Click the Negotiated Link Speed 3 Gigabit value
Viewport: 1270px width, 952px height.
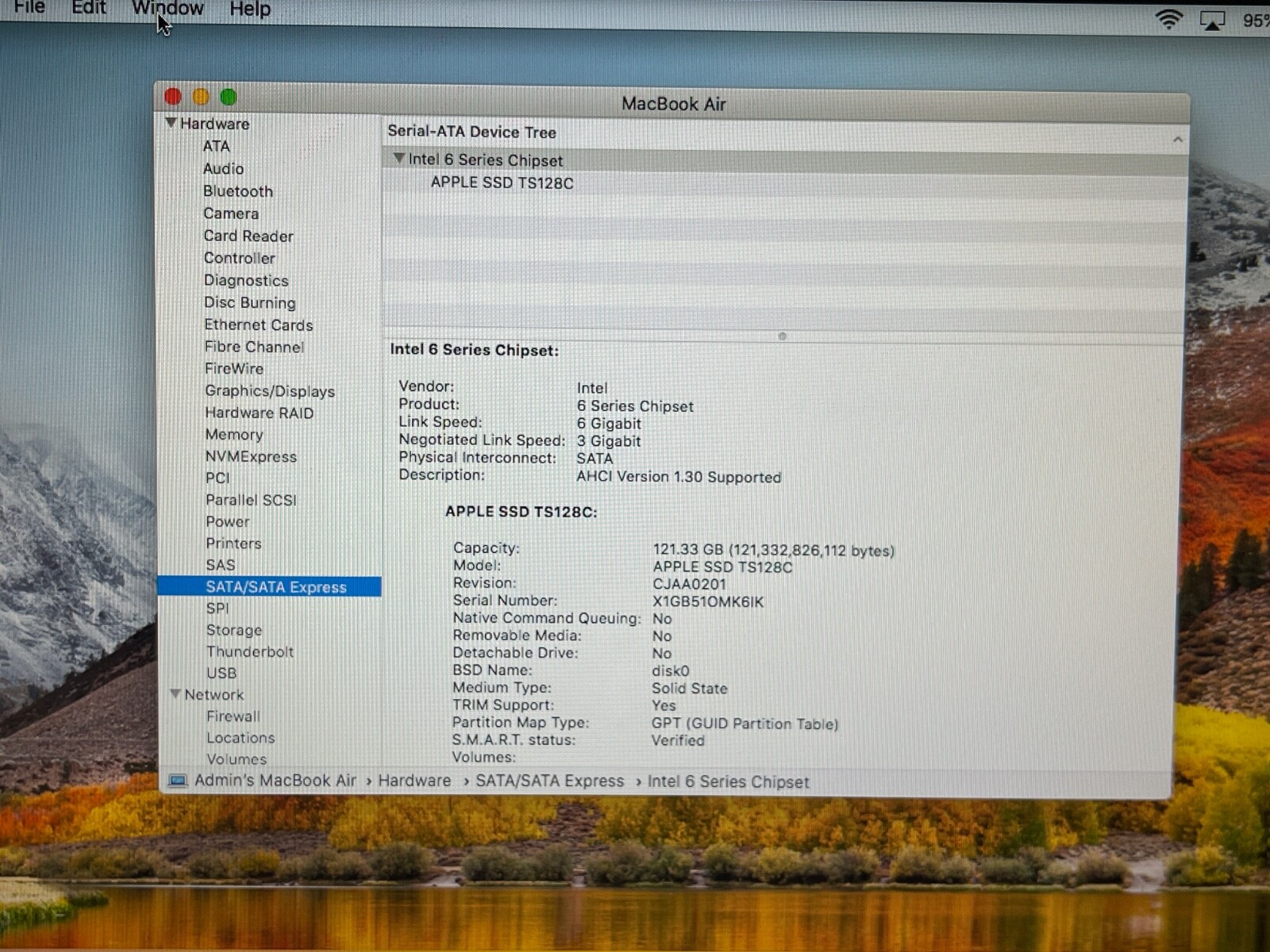(x=609, y=441)
